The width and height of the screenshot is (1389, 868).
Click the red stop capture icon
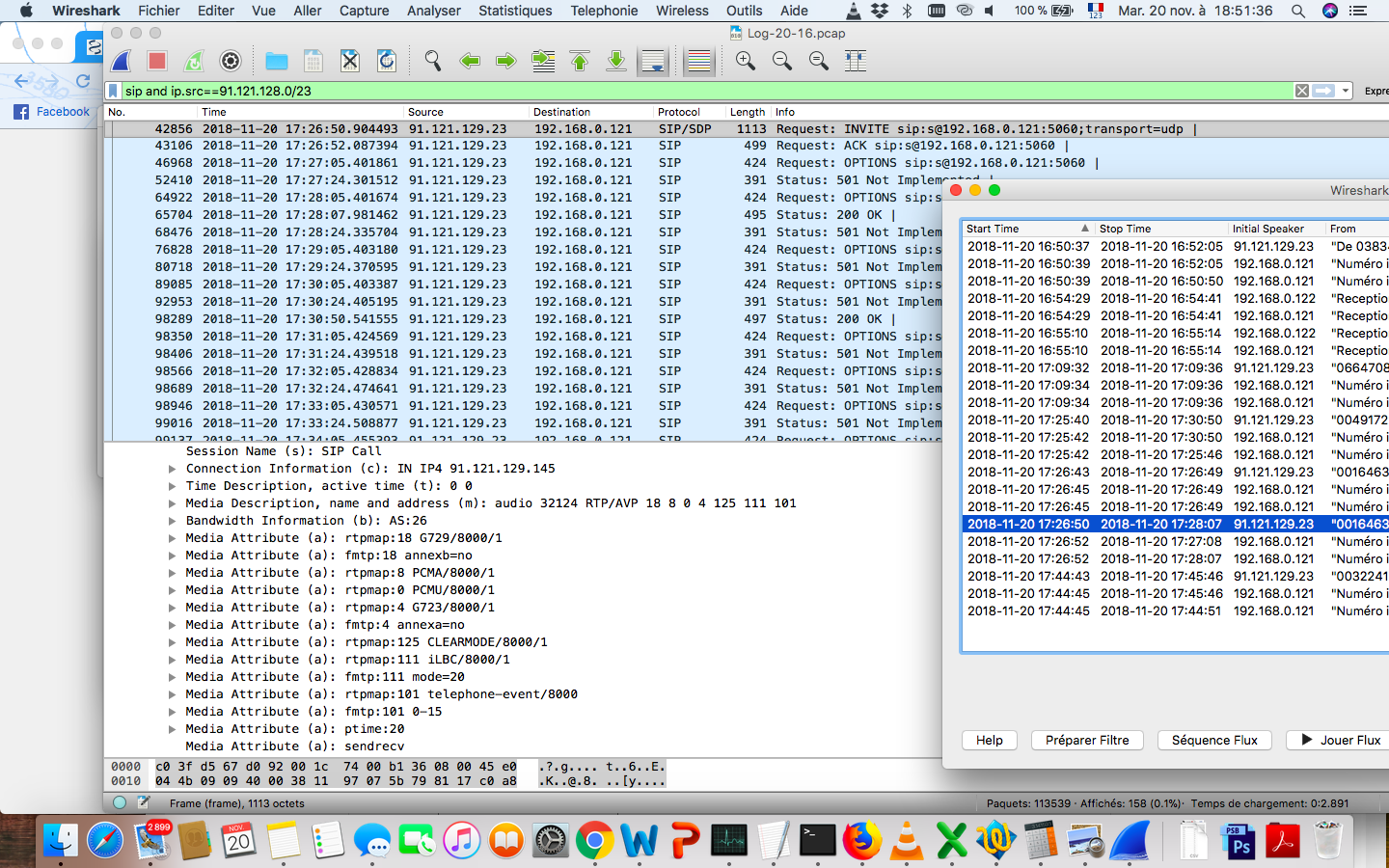click(x=157, y=62)
